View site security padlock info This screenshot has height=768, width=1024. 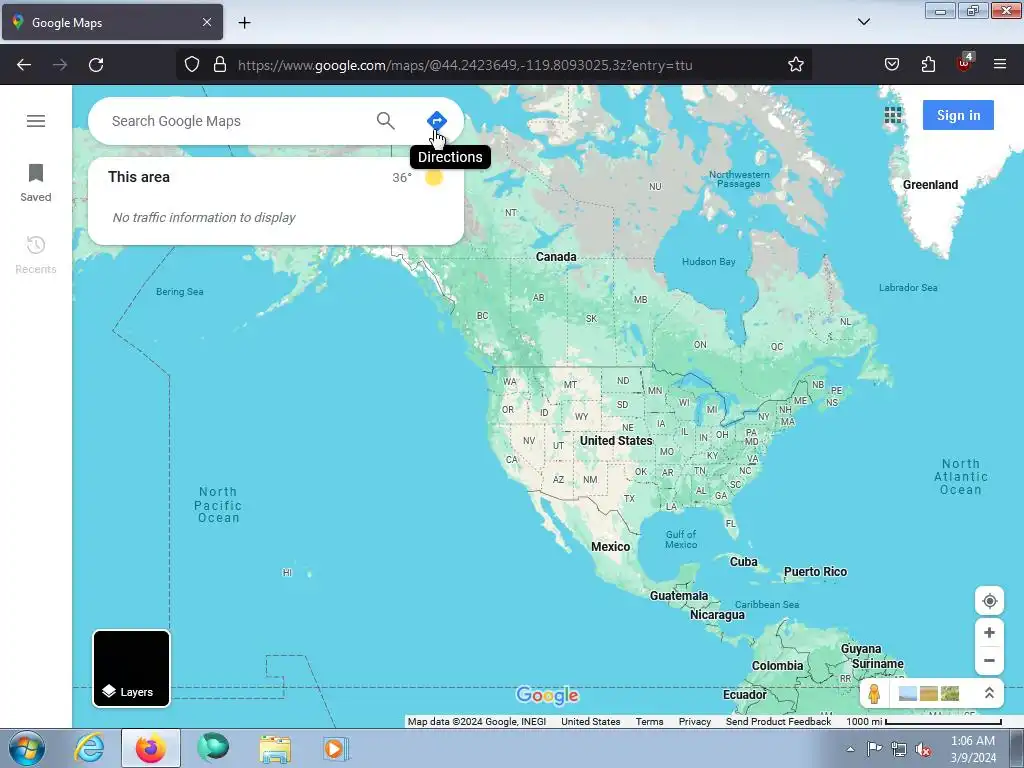pos(220,65)
